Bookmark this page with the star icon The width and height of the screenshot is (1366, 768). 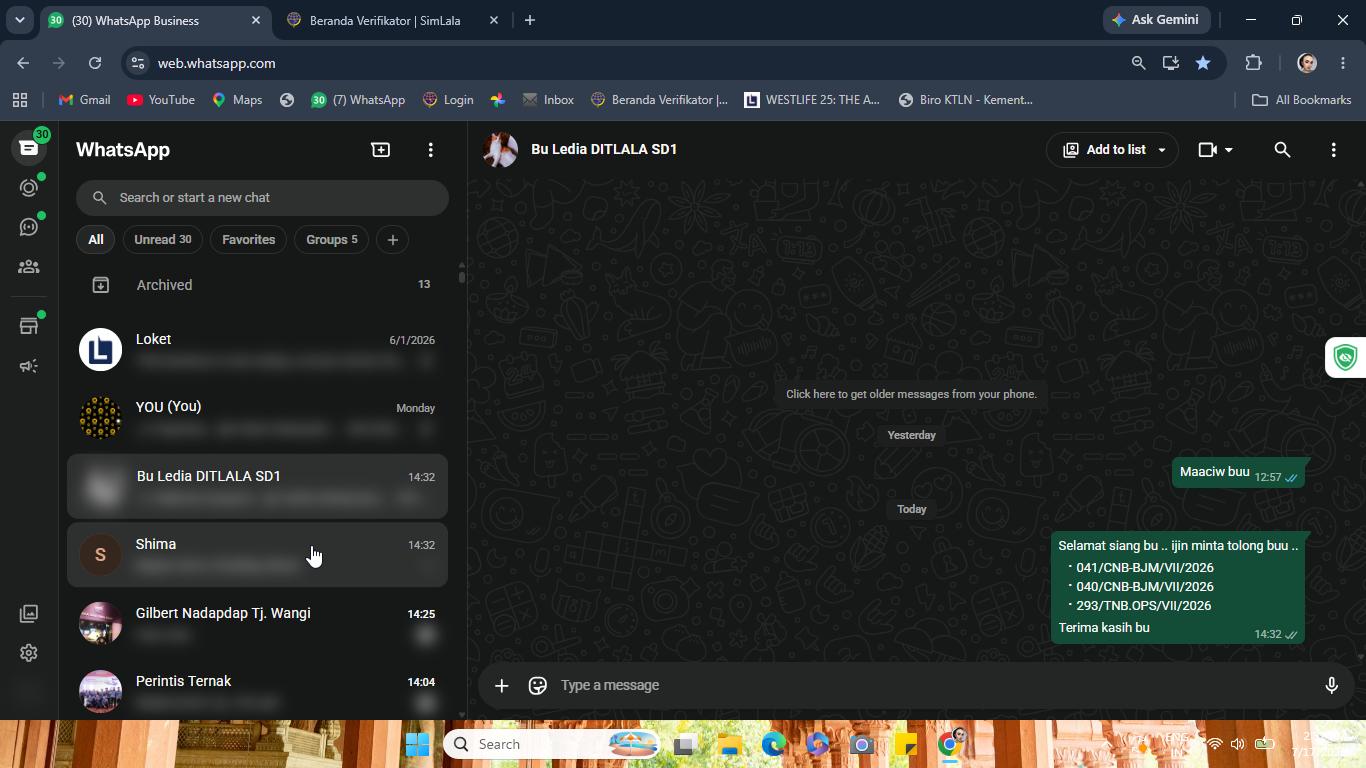click(x=1203, y=63)
